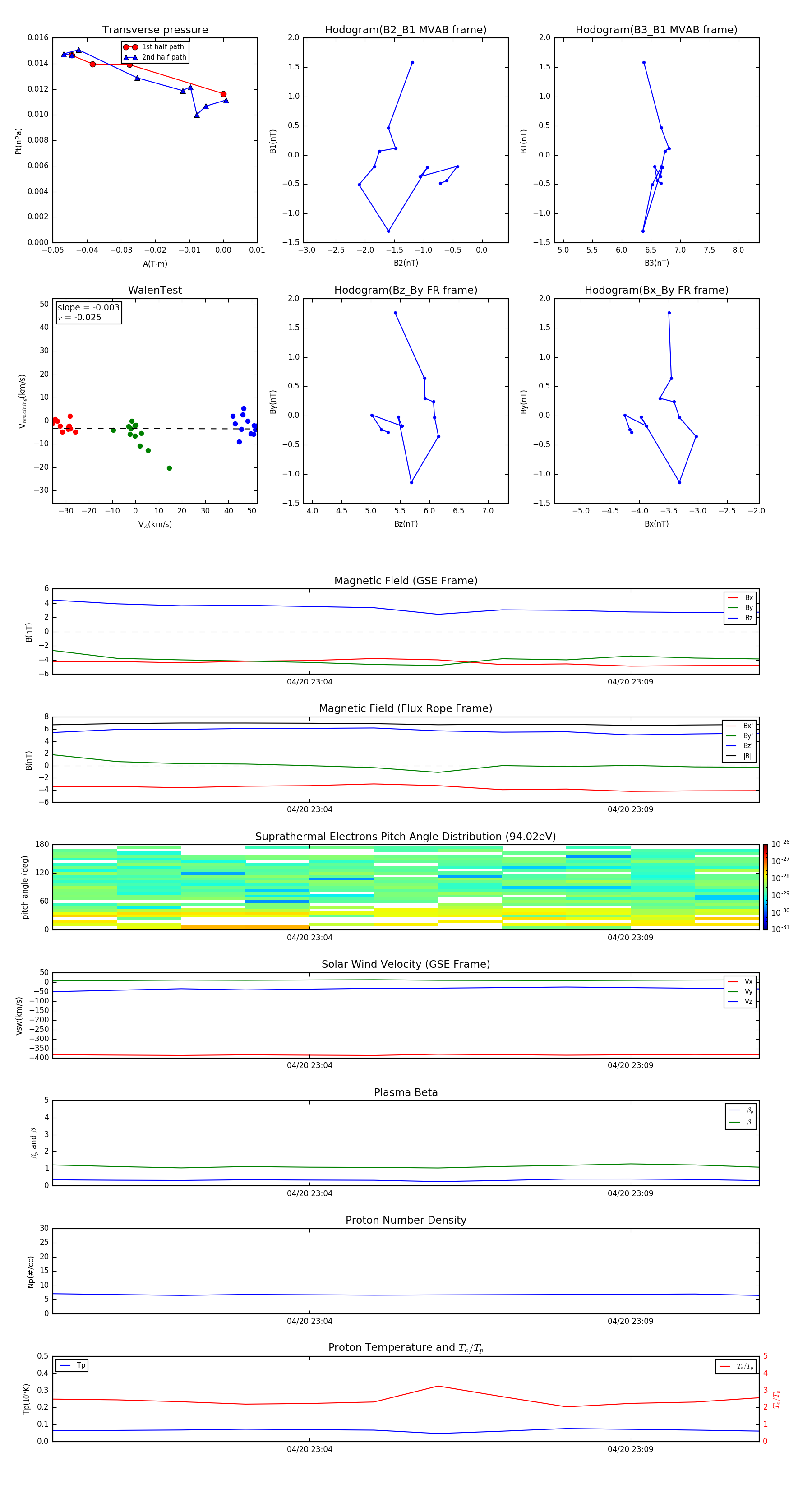Click the 'B2(nT)' axis label
The image size is (812, 1489).
406,263
